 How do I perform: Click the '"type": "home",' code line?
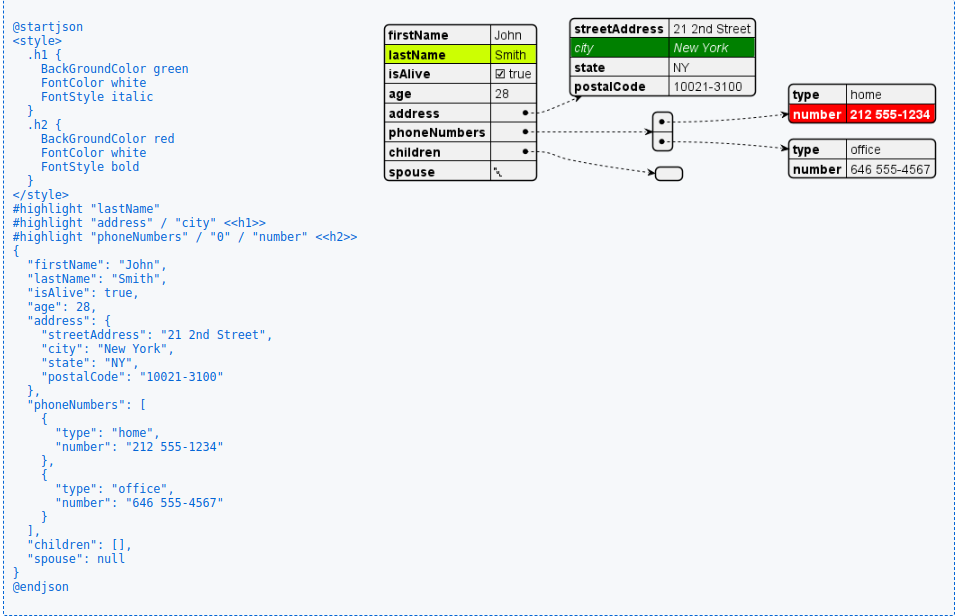coord(107,433)
